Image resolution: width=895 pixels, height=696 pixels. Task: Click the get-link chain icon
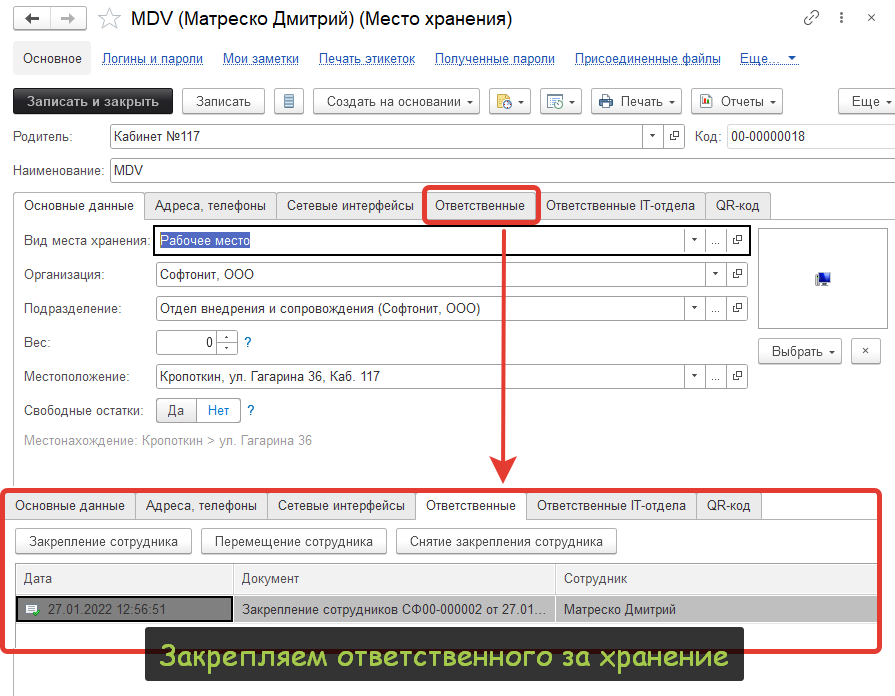point(810,19)
